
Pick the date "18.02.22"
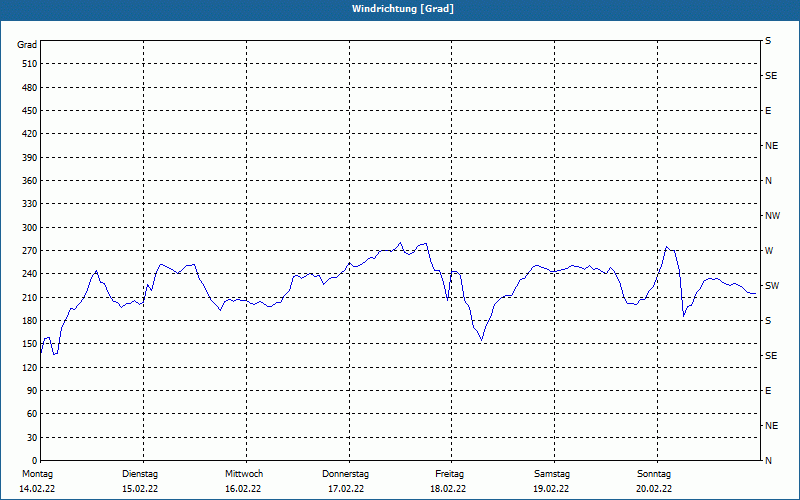click(x=448, y=489)
